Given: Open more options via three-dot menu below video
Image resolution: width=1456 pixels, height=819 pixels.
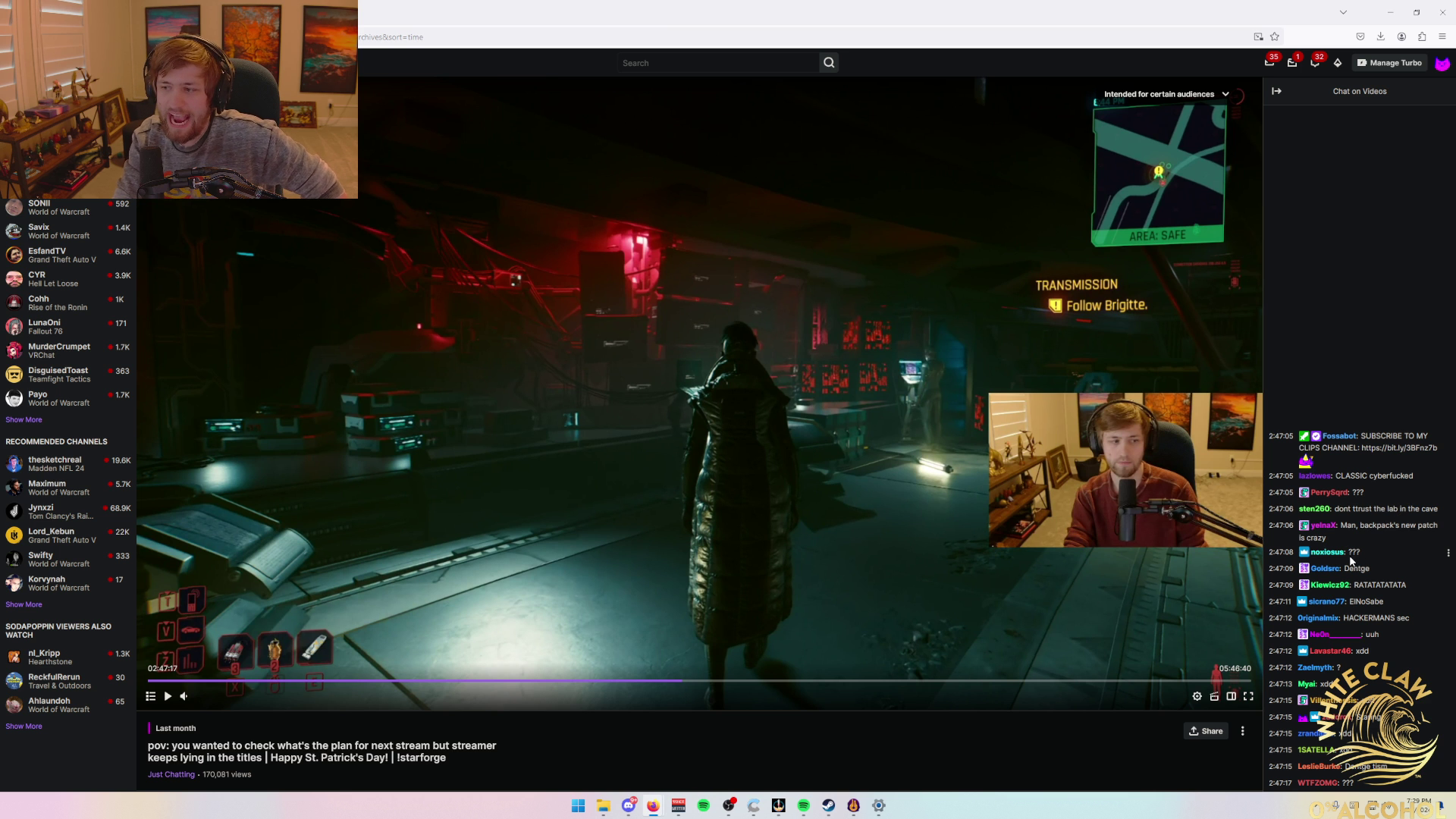Looking at the screenshot, I should 1242,730.
